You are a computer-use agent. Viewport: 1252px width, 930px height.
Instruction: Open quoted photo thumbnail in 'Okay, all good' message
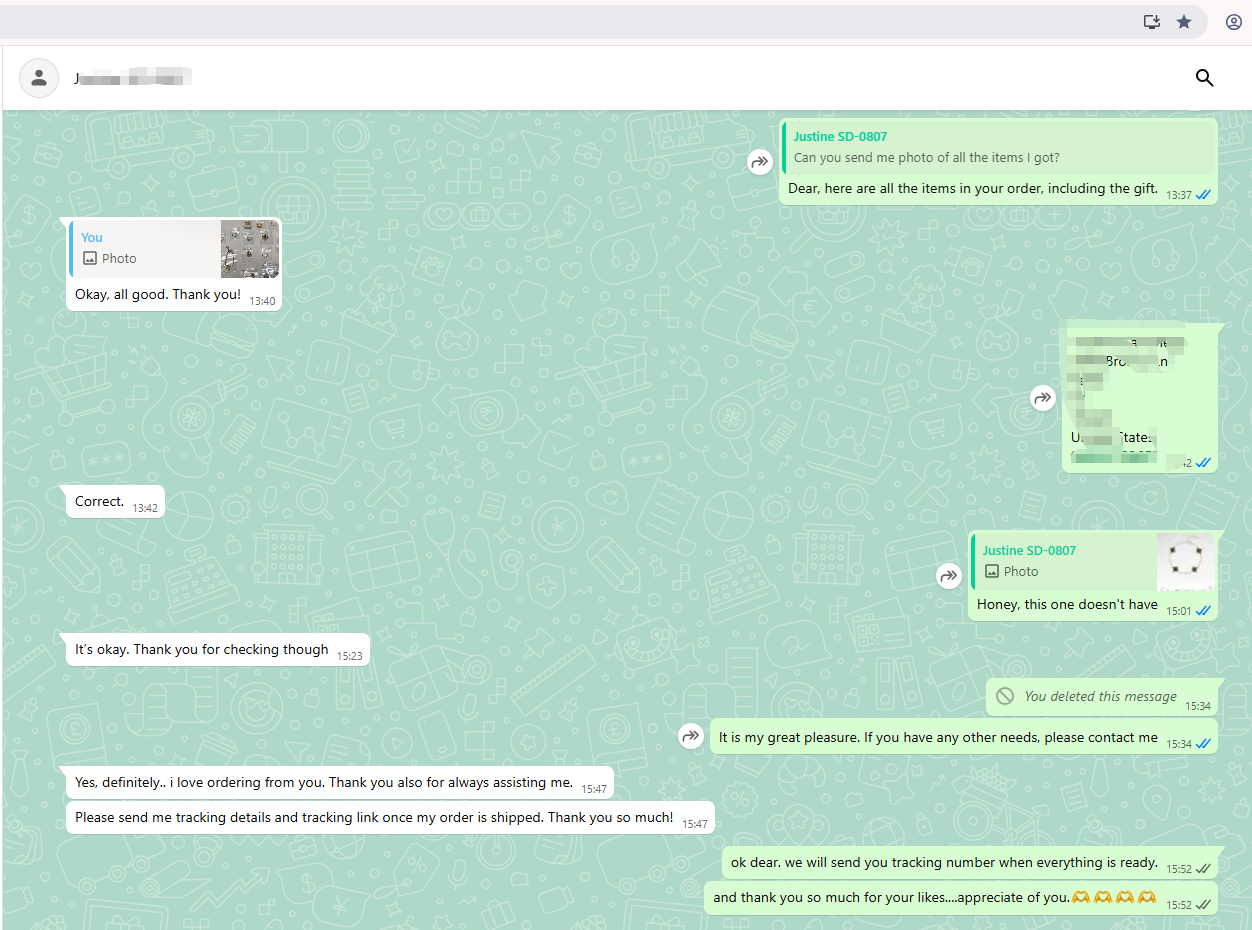coord(250,248)
